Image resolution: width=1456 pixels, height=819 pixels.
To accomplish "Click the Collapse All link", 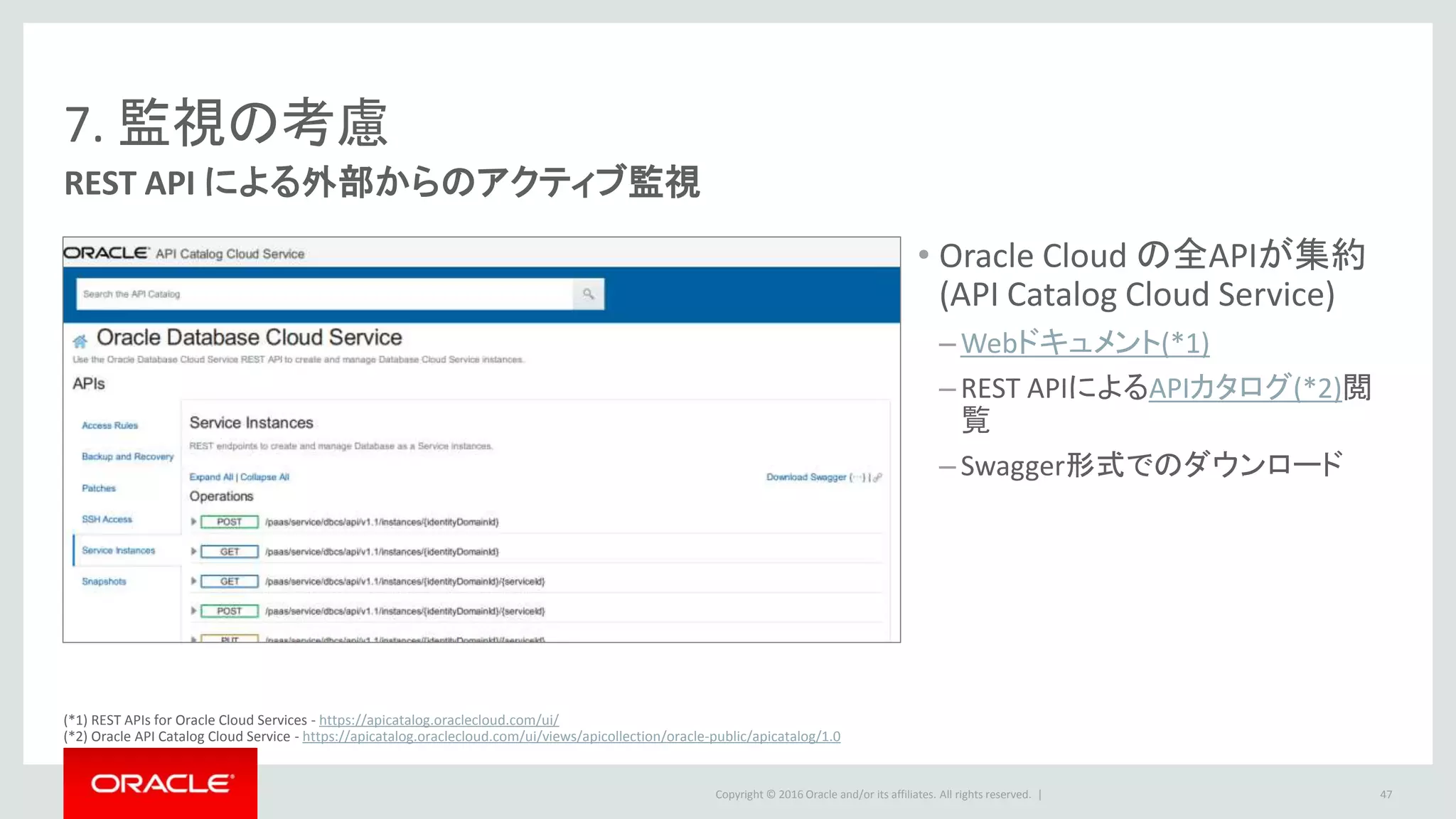I will point(264,477).
